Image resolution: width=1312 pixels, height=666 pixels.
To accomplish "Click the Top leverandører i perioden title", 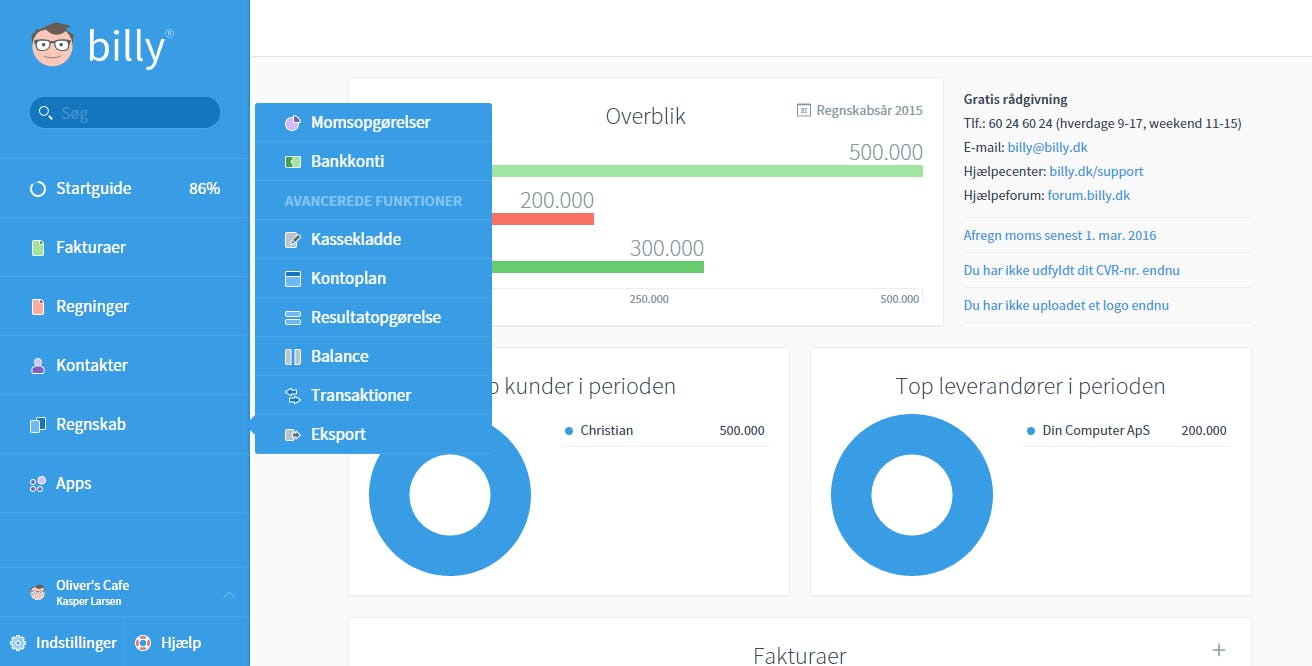I will click(1031, 386).
